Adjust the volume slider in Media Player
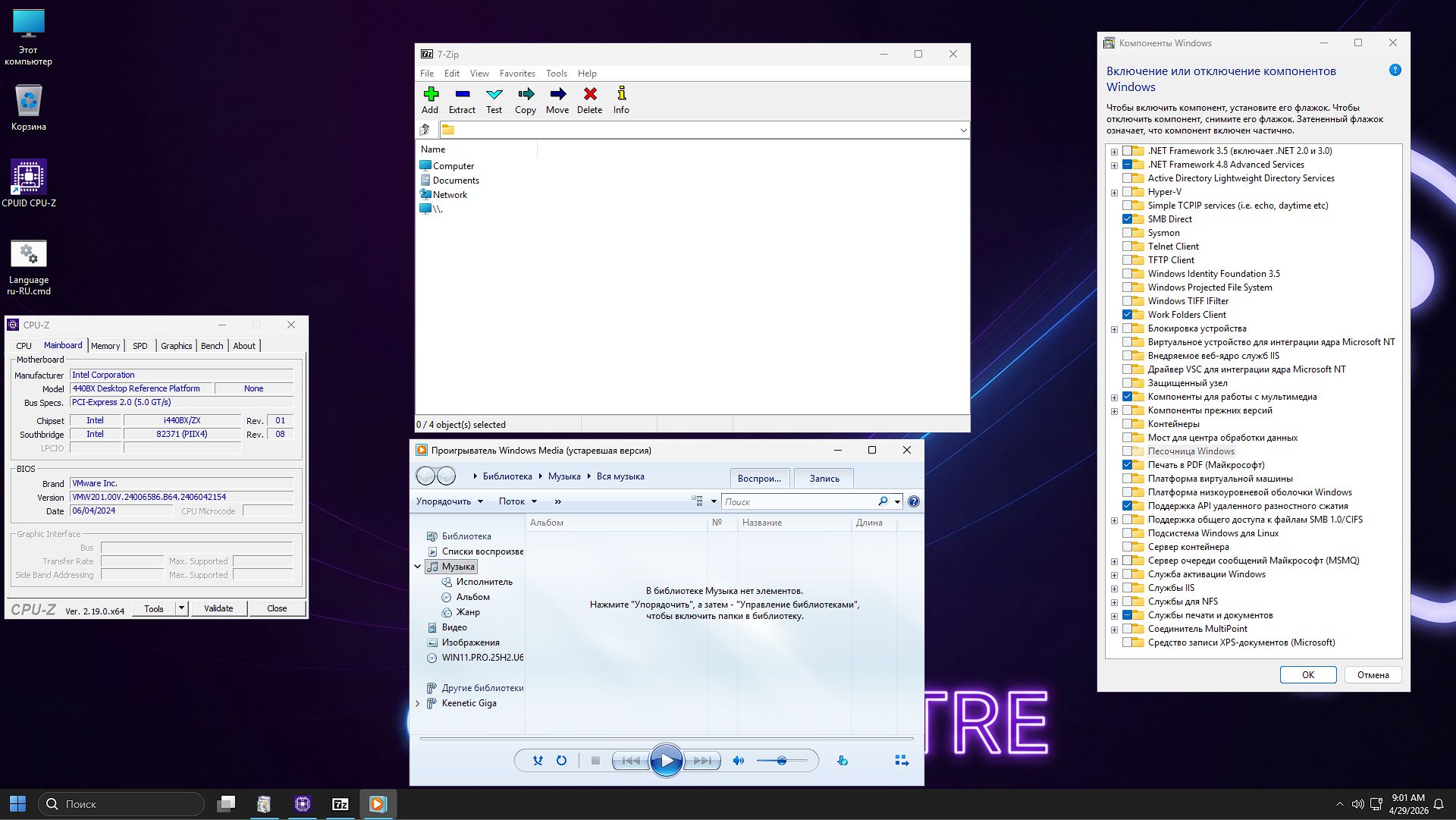The width and height of the screenshot is (1456, 820). [x=783, y=760]
